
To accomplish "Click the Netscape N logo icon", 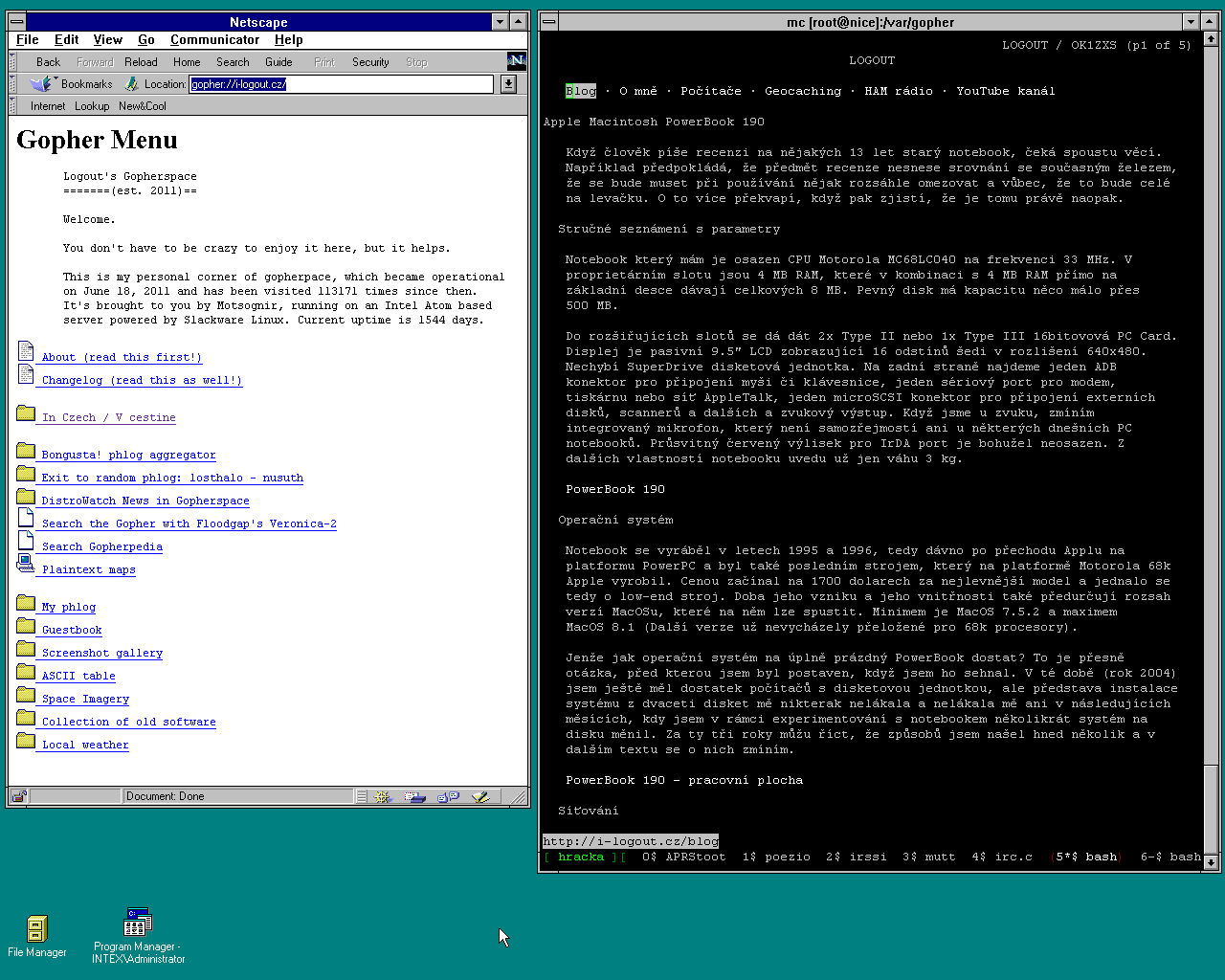I will pyautogui.click(x=516, y=61).
